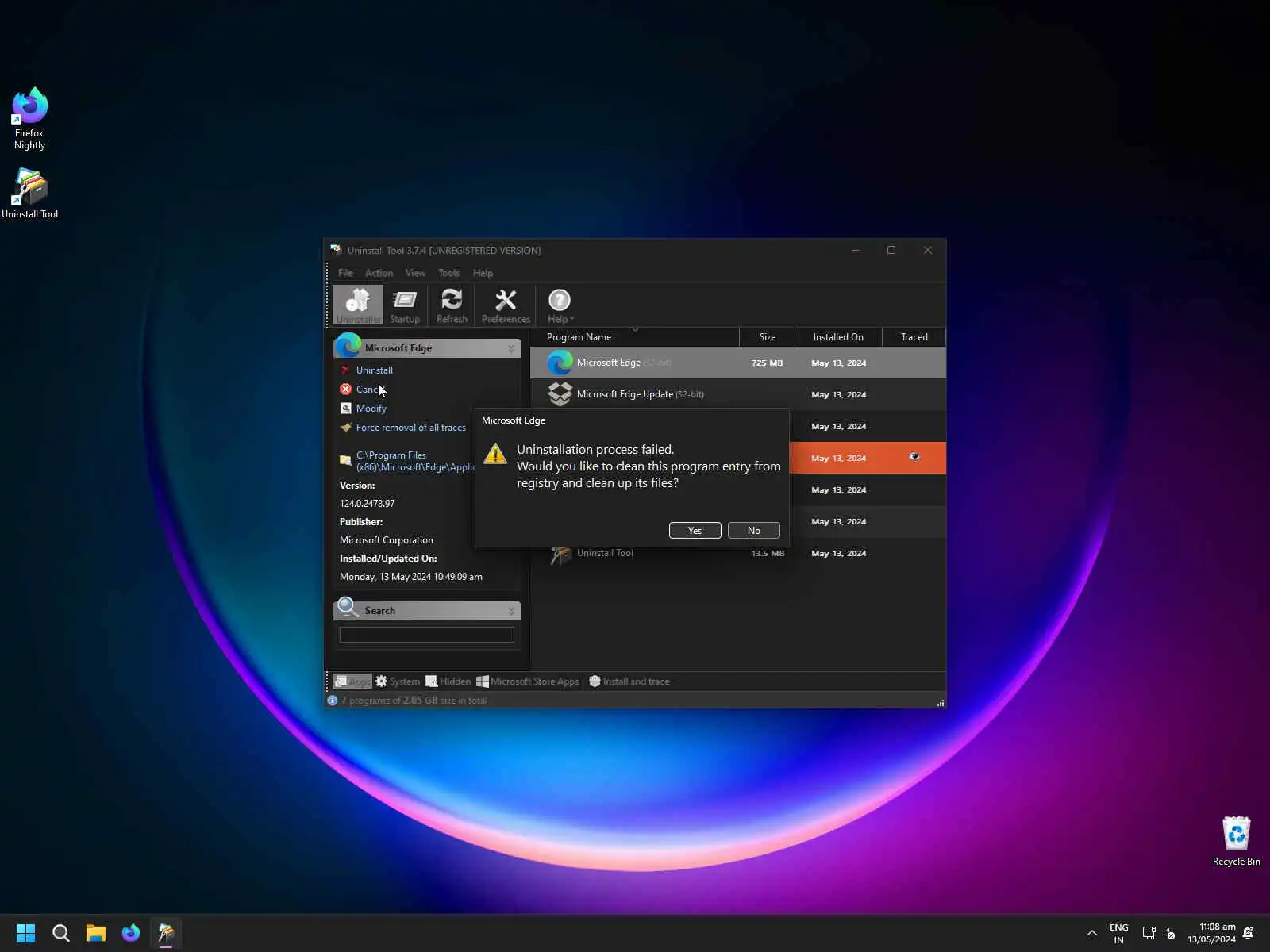
Task: Open the C:\Program Files install folder link
Action: click(x=414, y=461)
